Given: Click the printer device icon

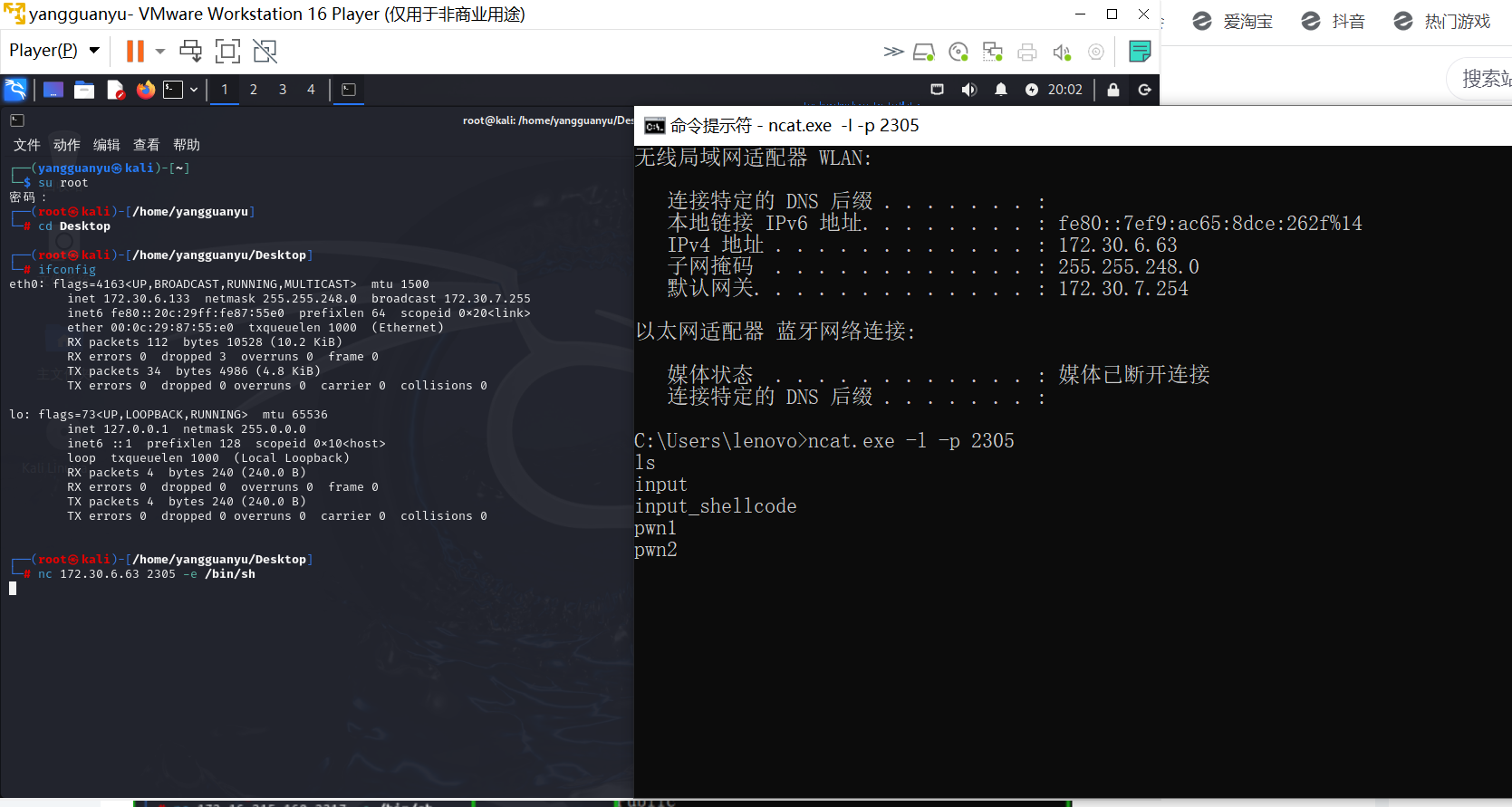Looking at the screenshot, I should [x=1027, y=53].
